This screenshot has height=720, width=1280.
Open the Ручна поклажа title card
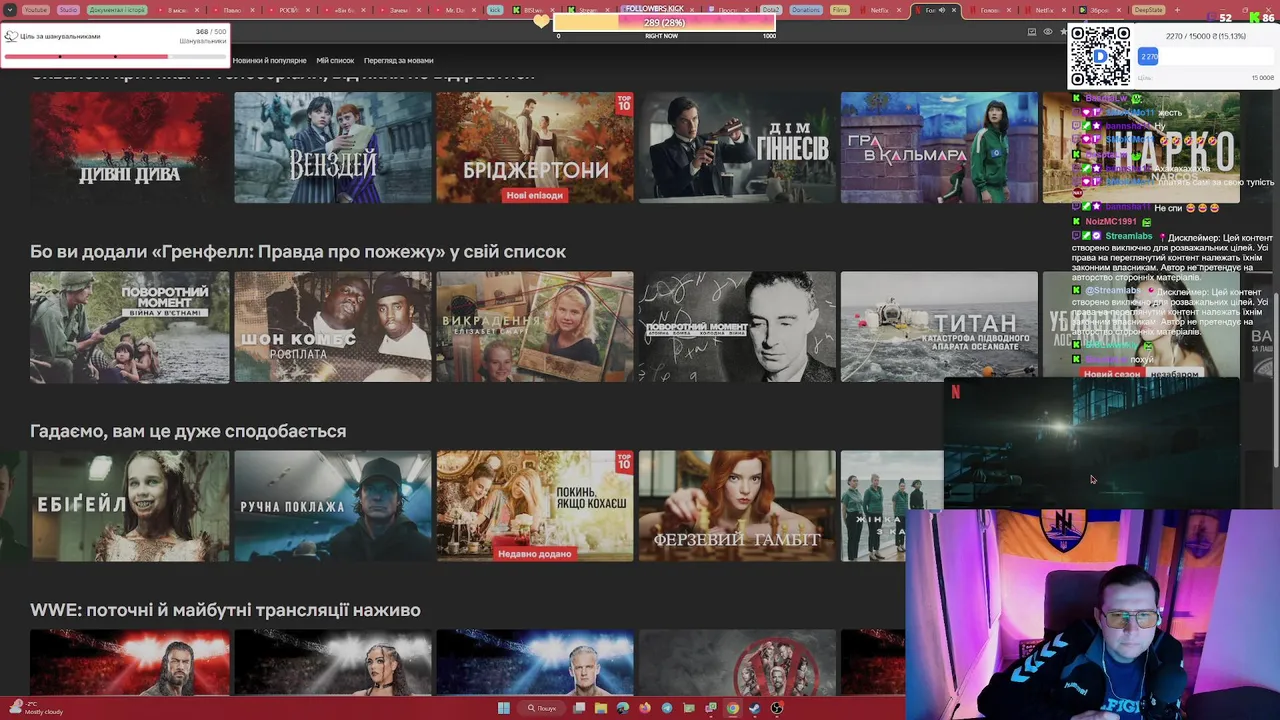coord(333,506)
